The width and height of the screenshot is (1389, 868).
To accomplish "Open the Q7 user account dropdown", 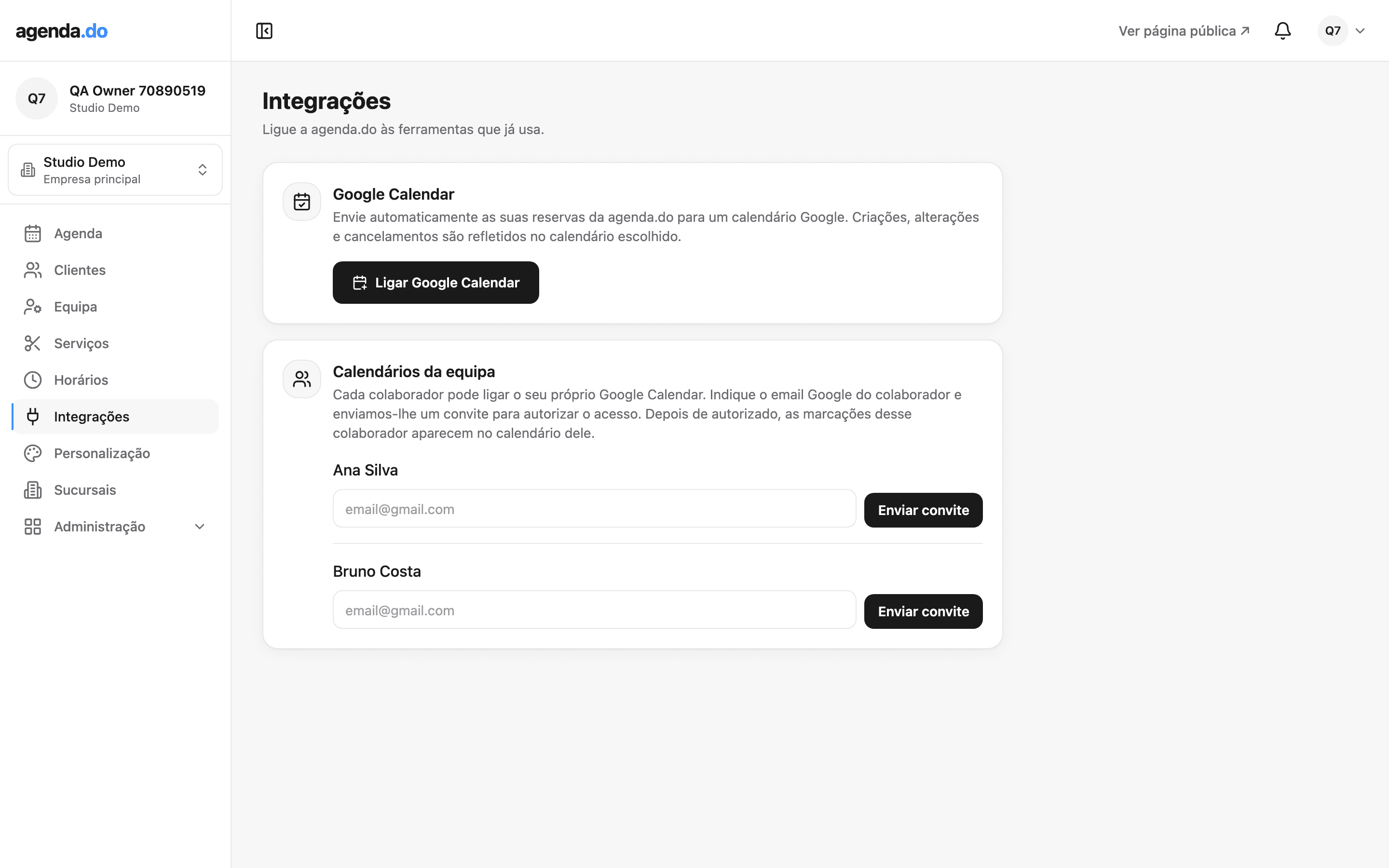I will click(x=1342, y=31).
